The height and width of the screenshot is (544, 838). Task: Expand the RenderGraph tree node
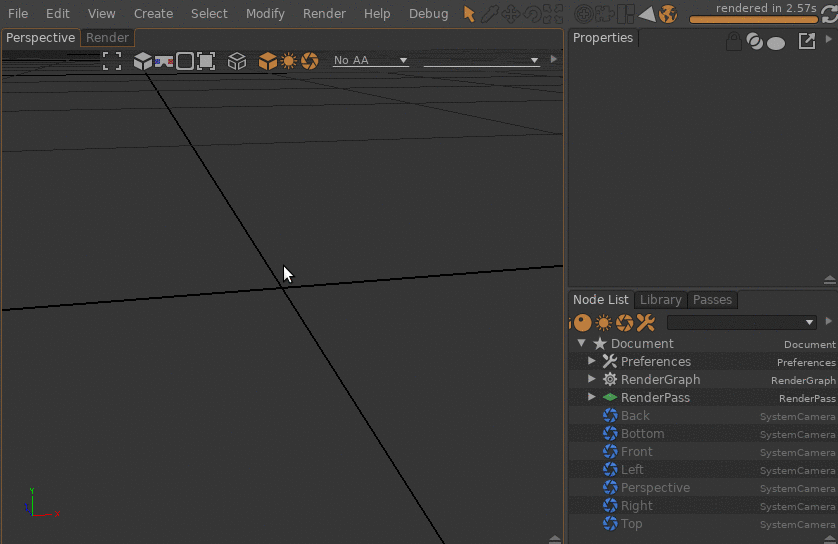[x=592, y=380]
